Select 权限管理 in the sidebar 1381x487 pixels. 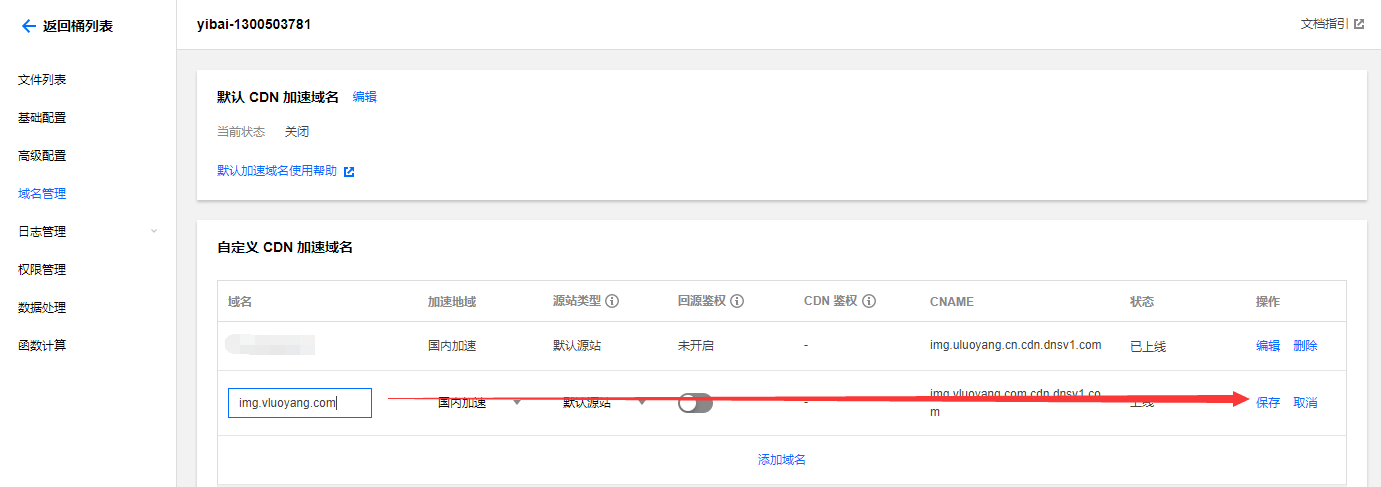[42, 270]
